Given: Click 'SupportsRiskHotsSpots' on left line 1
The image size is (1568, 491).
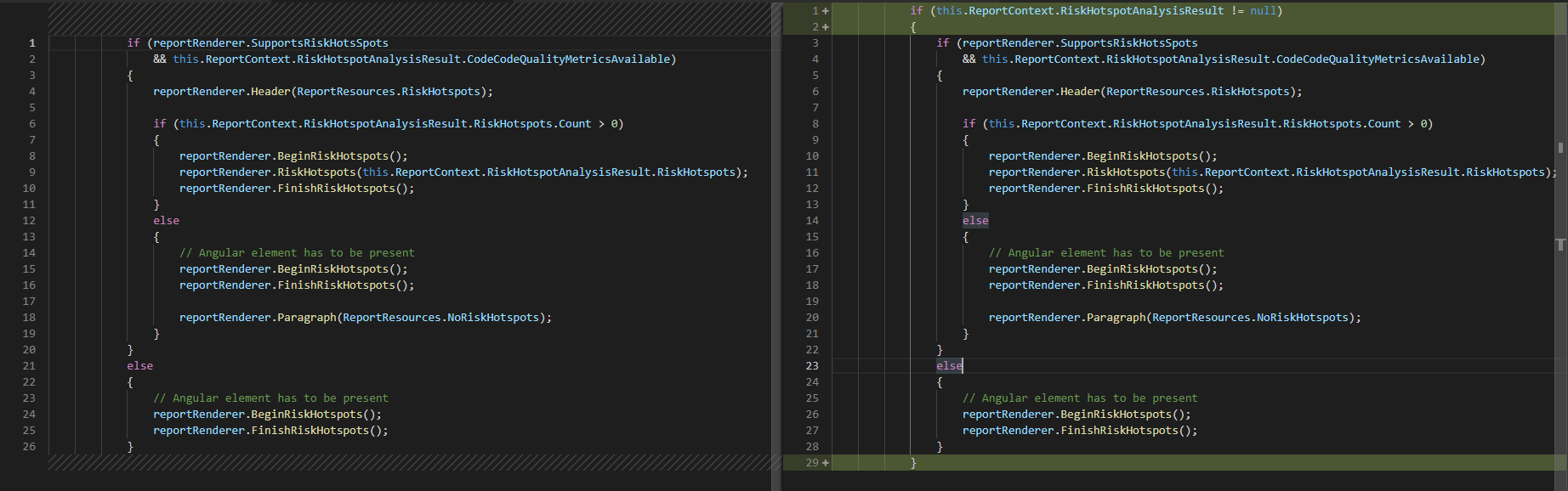Looking at the screenshot, I should (x=320, y=43).
